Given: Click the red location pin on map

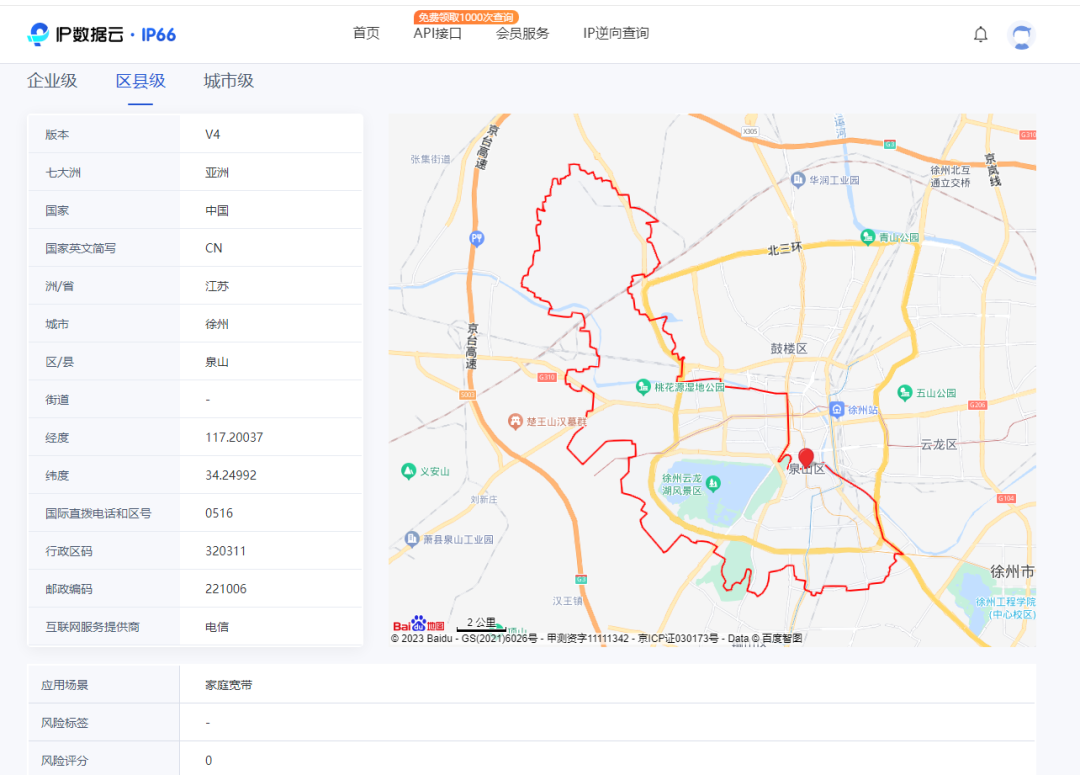Looking at the screenshot, I should (x=806, y=458).
